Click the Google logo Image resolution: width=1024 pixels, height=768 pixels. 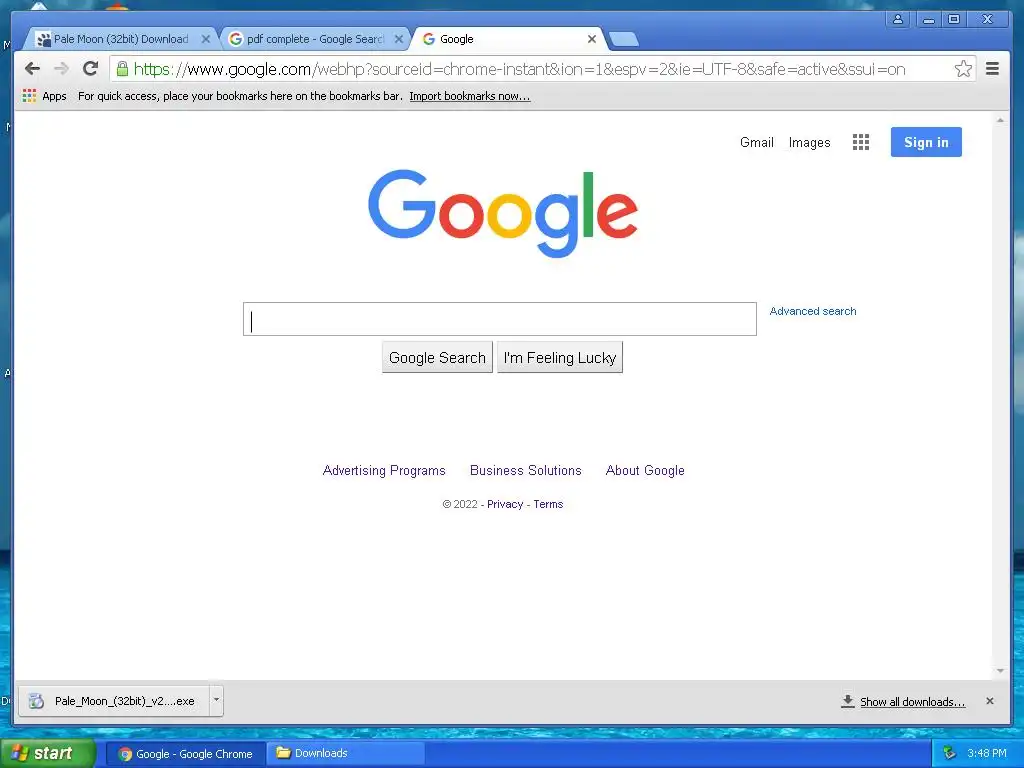[x=503, y=213]
